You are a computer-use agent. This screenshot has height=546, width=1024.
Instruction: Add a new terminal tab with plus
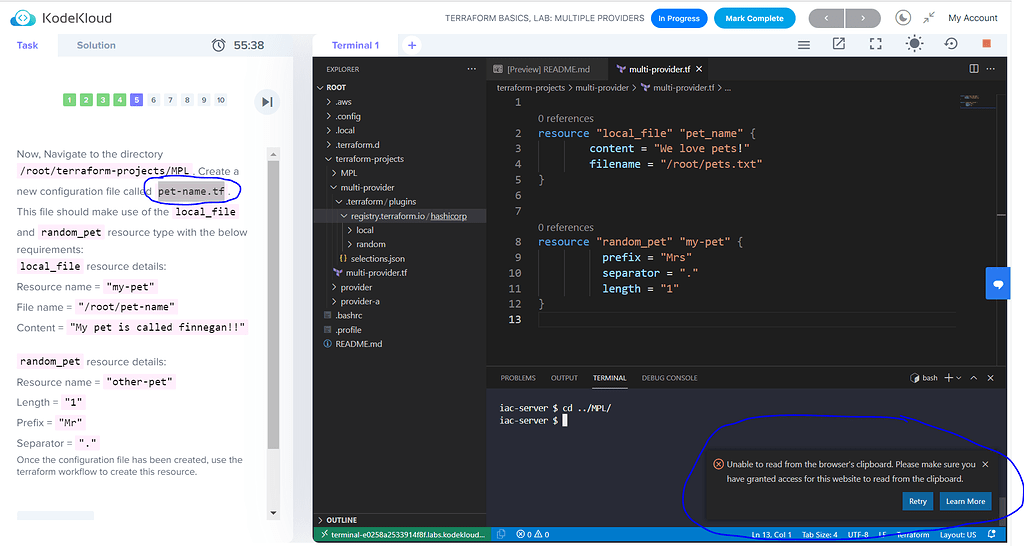[x=412, y=45]
